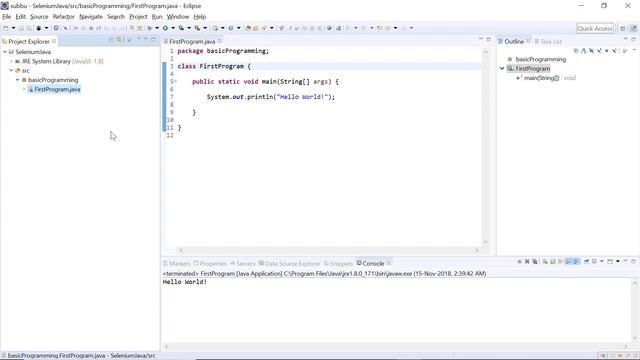Click the editor vertical scrollbar down arrow
Screen dimensions: 640x360
(x=486, y=242)
